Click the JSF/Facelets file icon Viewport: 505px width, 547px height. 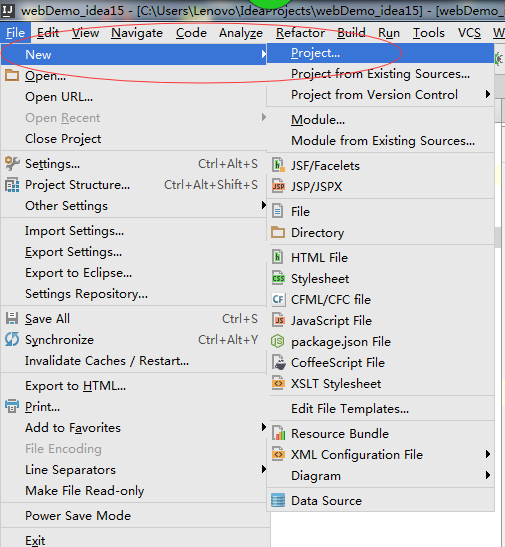[x=278, y=165]
